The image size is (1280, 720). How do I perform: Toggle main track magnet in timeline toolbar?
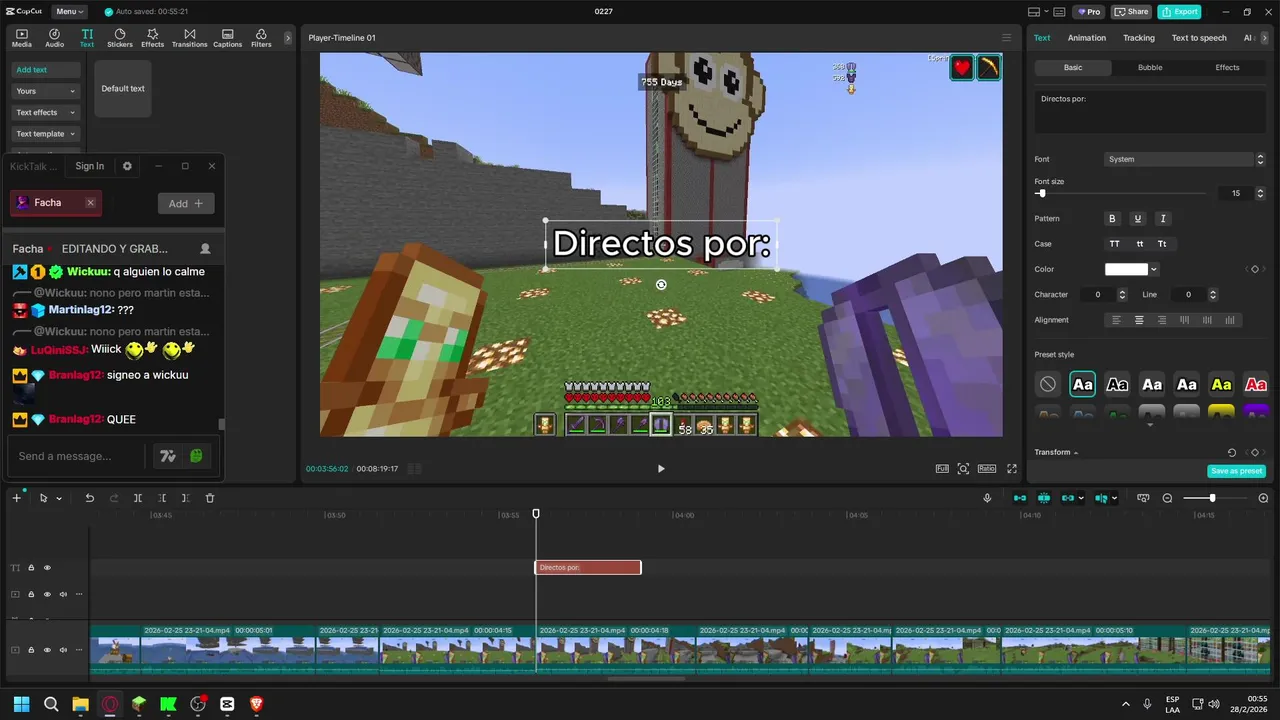click(x=1019, y=498)
